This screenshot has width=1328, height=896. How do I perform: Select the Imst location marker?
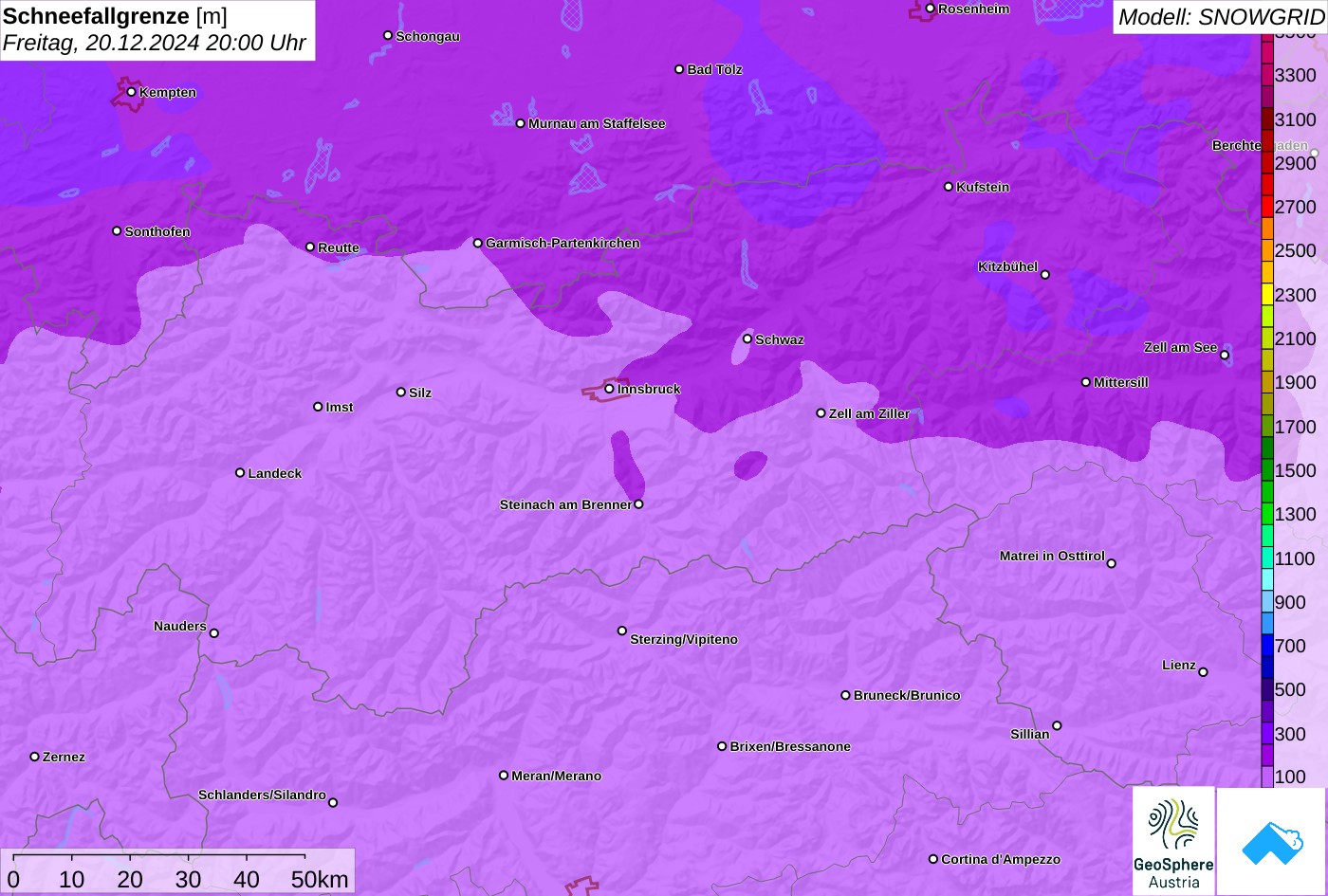coord(318,407)
